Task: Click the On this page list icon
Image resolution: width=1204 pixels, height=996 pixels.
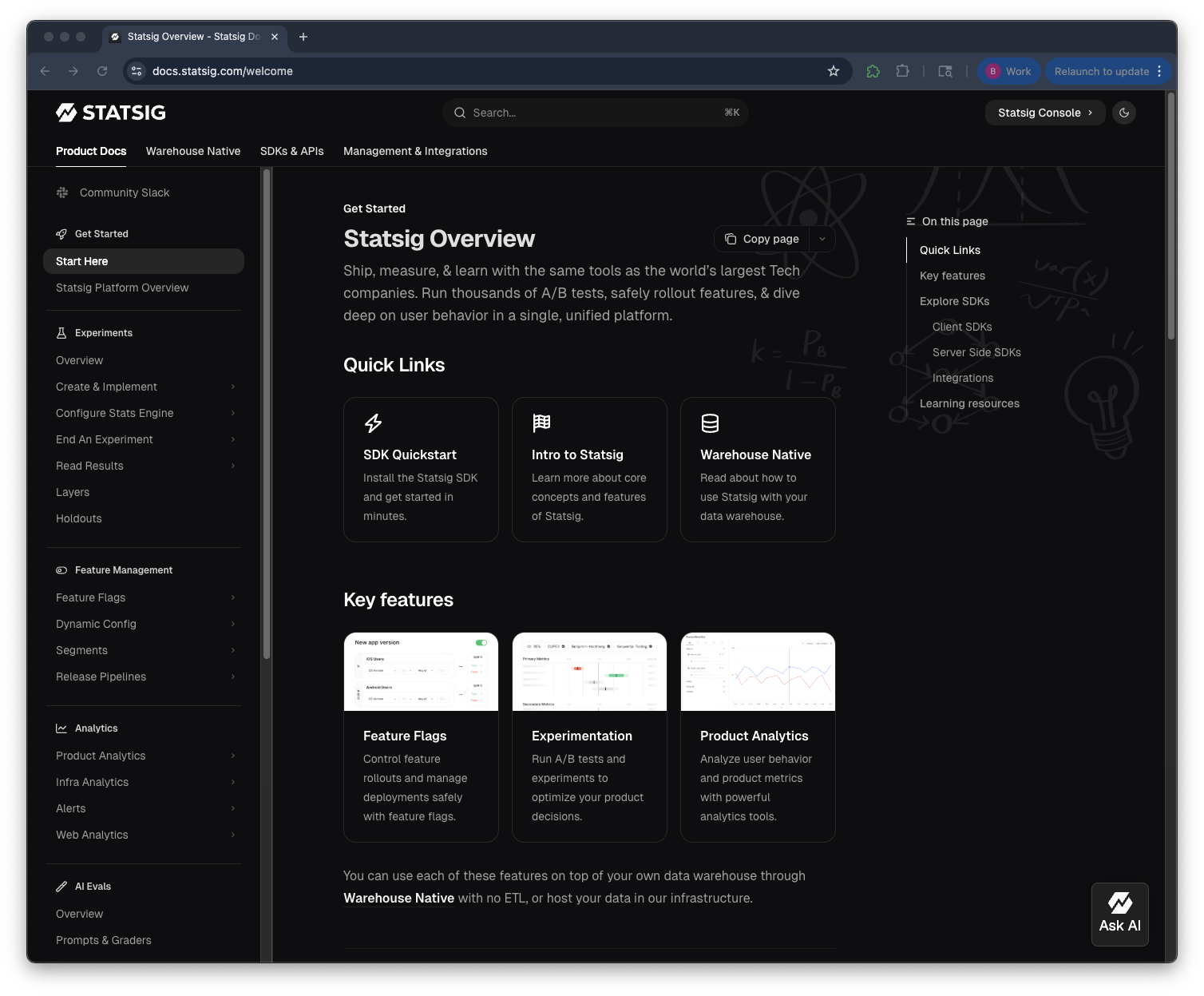Action: [x=911, y=221]
